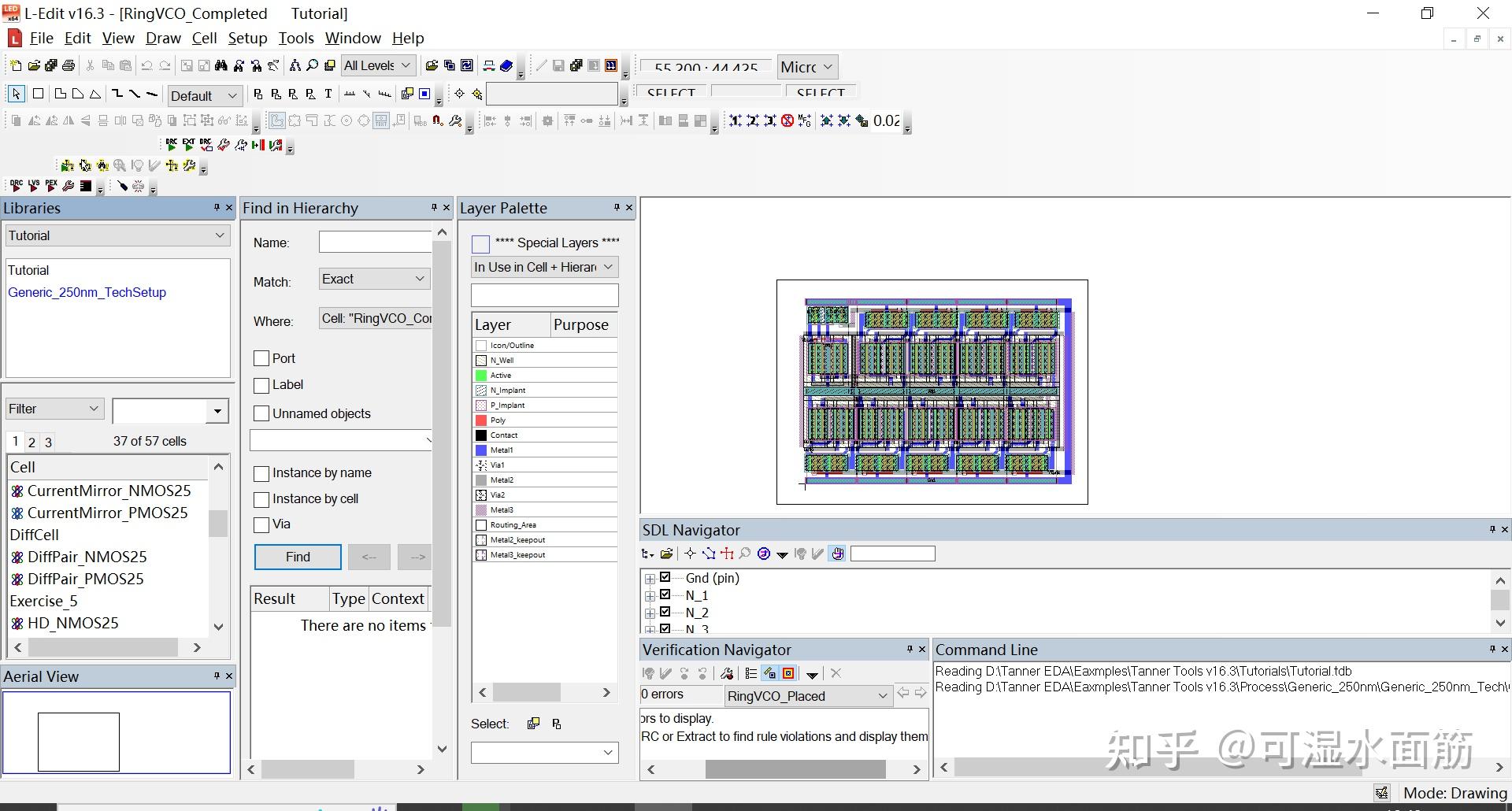Click the new file toolbar icon
The width and height of the screenshot is (1512, 811).
[15, 65]
